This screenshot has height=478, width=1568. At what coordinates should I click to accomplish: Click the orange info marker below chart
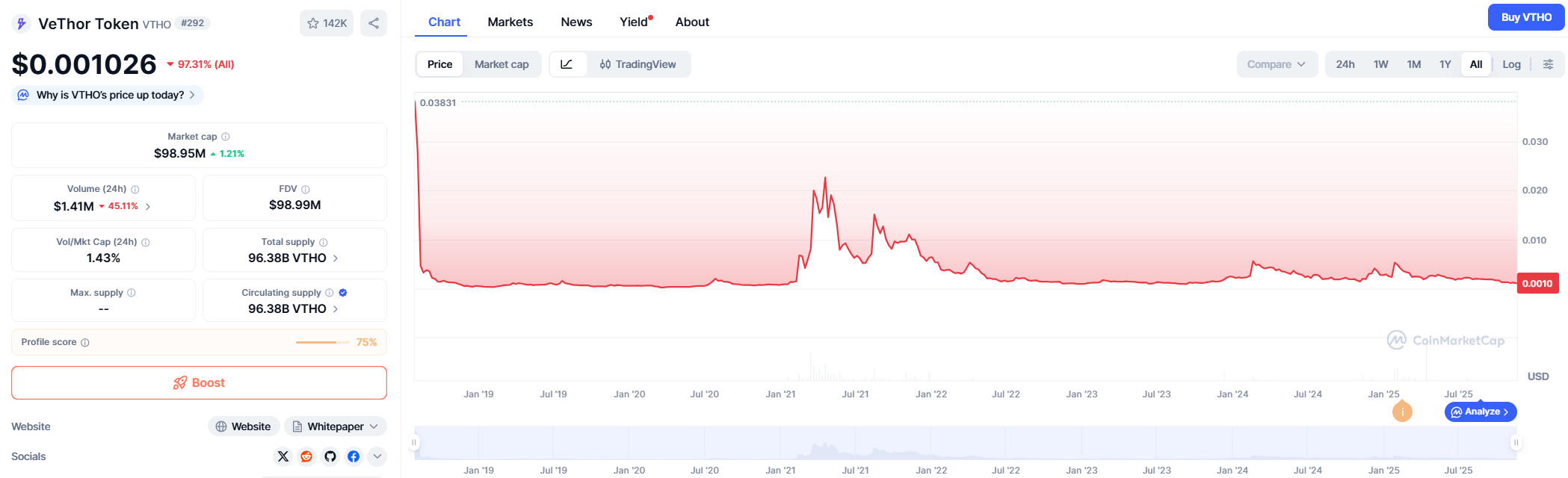tap(1402, 412)
